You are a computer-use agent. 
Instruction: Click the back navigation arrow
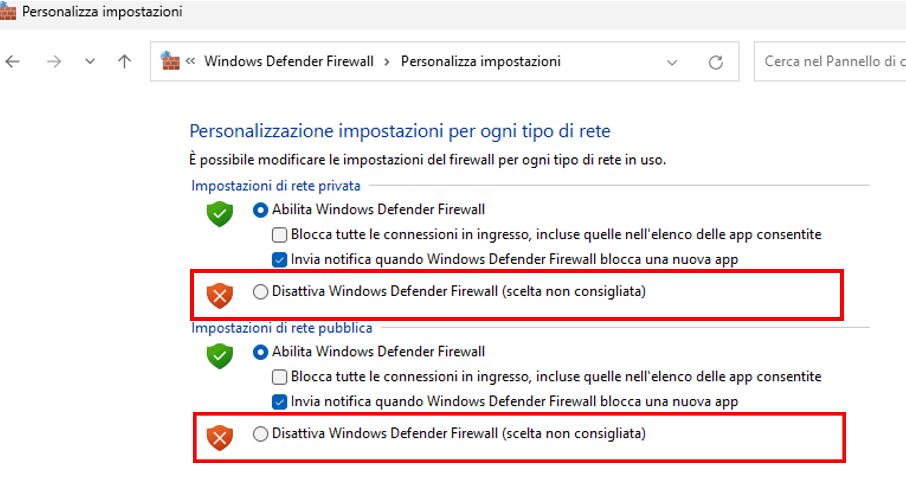[13, 61]
